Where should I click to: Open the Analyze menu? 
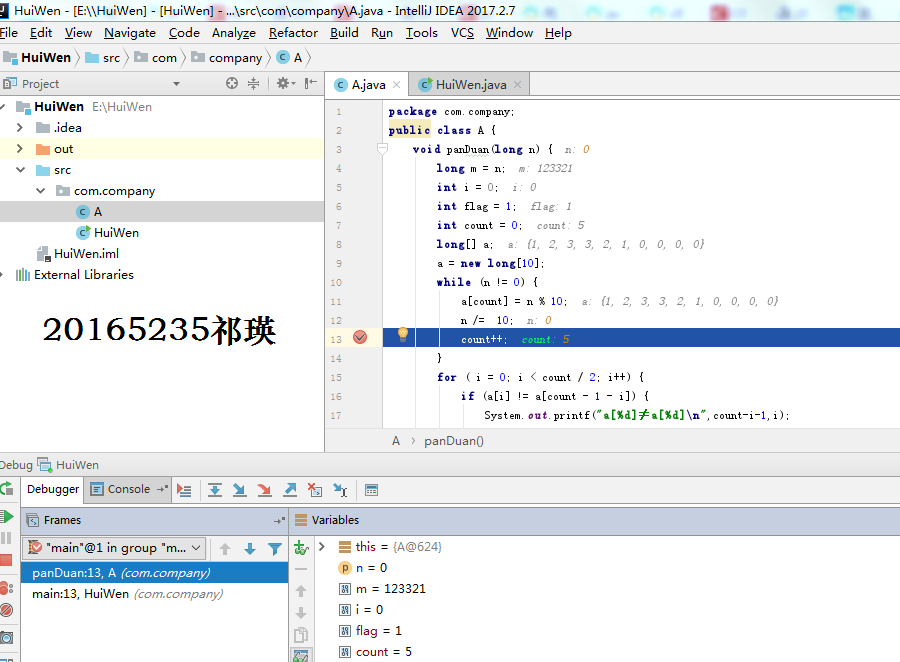pos(234,33)
